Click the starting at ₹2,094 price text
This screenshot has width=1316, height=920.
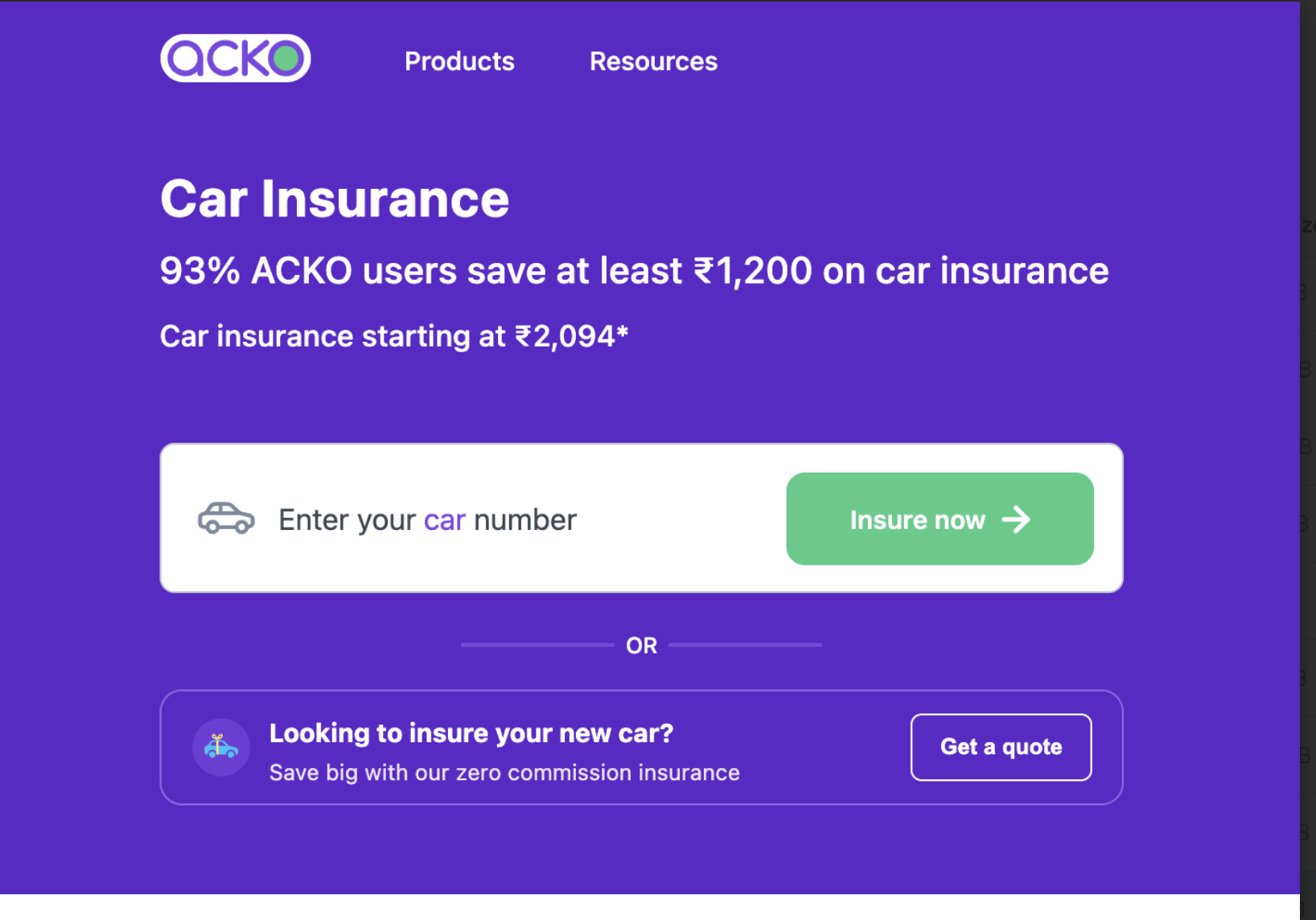[393, 336]
